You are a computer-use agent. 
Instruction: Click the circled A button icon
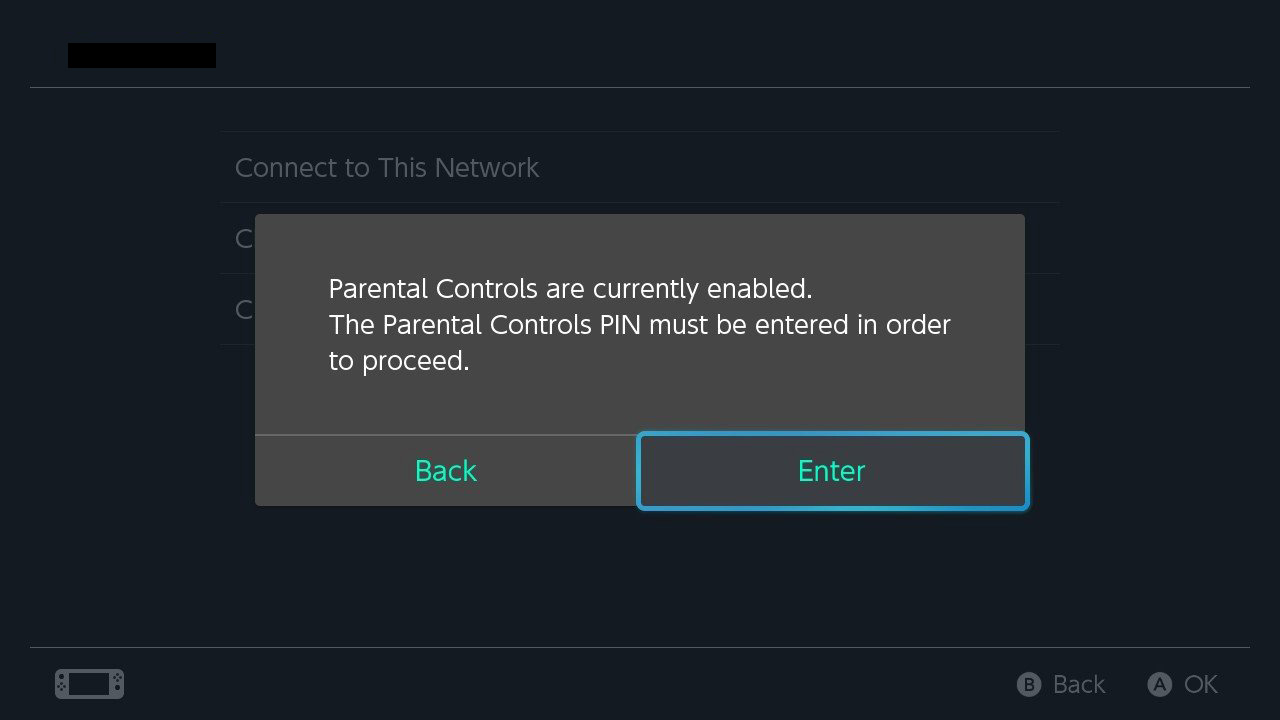tap(1159, 684)
